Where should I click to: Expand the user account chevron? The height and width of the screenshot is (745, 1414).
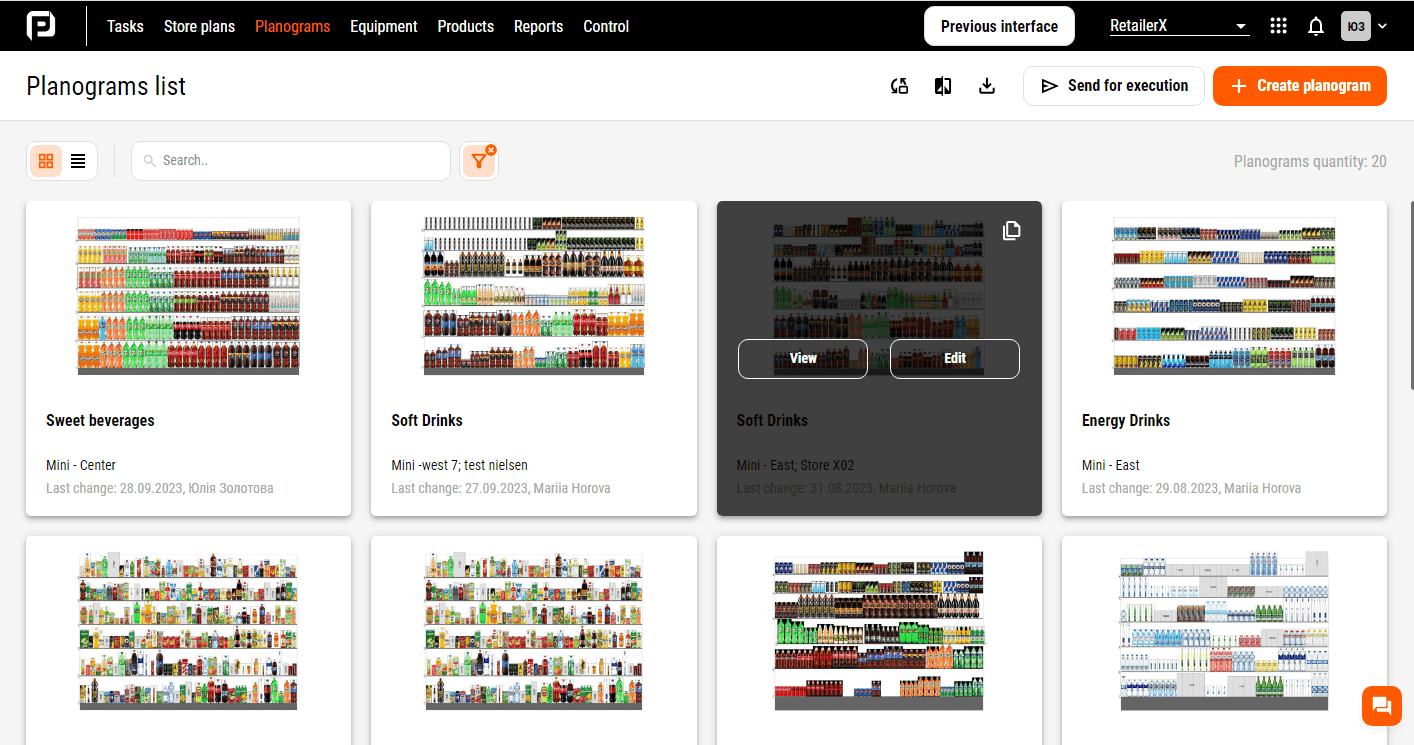point(1382,26)
